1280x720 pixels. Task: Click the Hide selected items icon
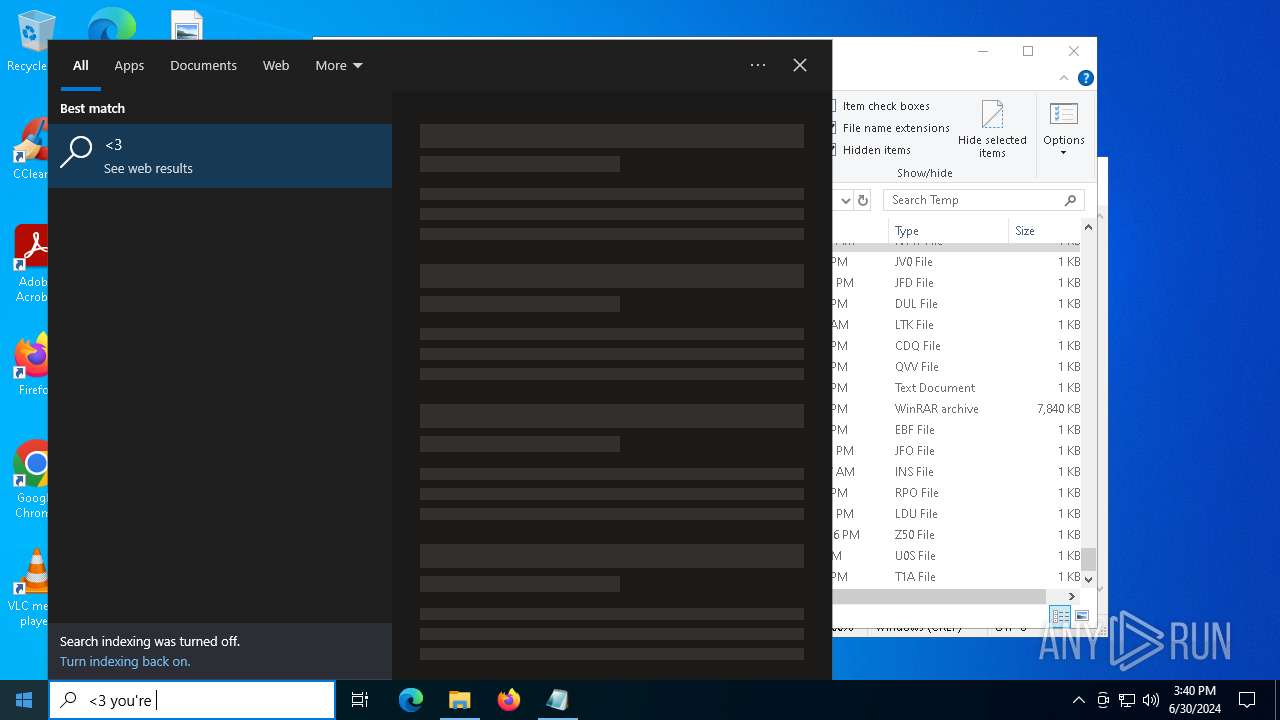point(992,128)
